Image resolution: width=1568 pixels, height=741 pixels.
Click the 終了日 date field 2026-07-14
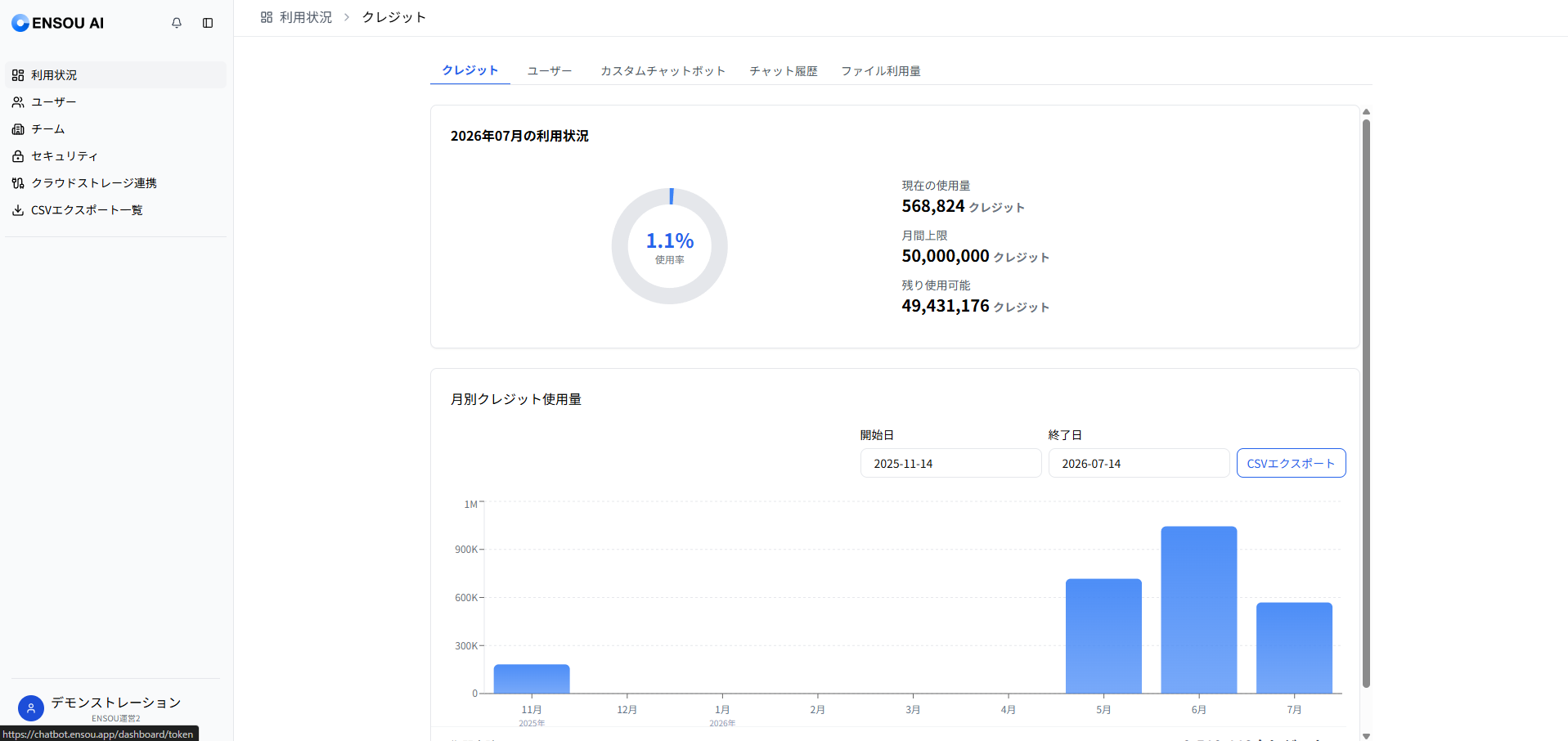[x=1139, y=463]
